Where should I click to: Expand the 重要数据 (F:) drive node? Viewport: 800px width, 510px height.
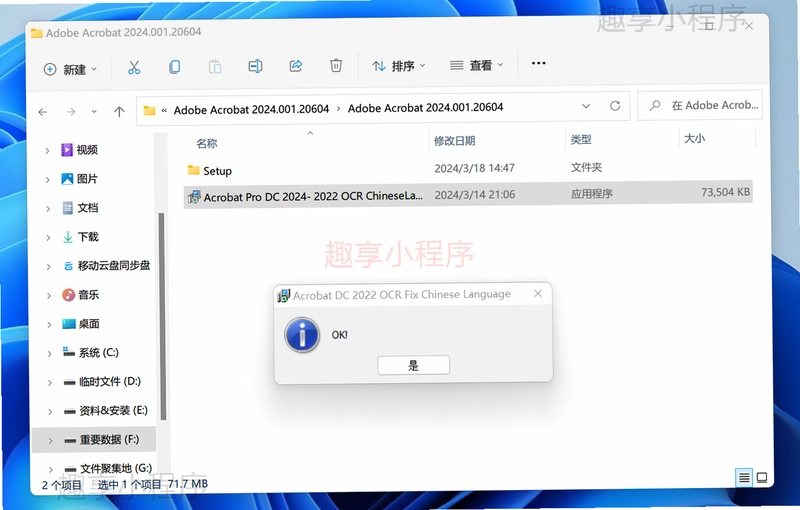tap(50, 441)
